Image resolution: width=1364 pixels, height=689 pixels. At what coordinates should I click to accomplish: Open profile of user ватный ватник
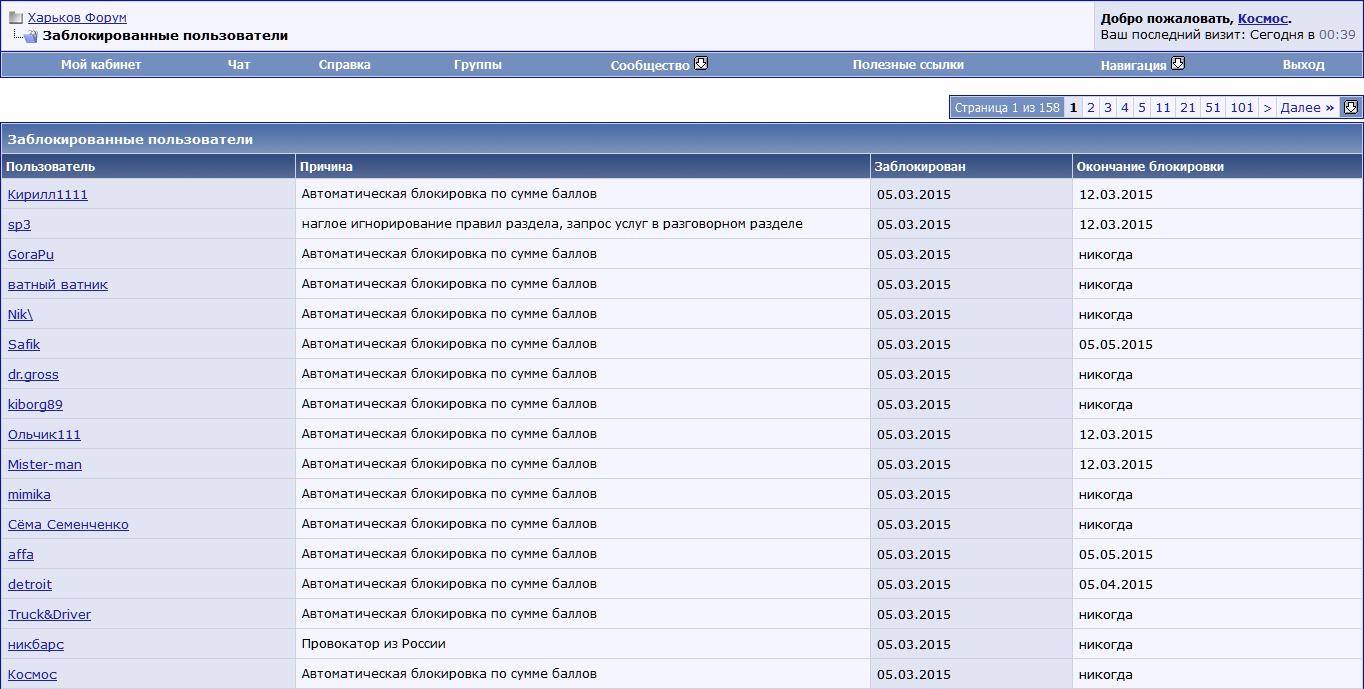pos(58,285)
